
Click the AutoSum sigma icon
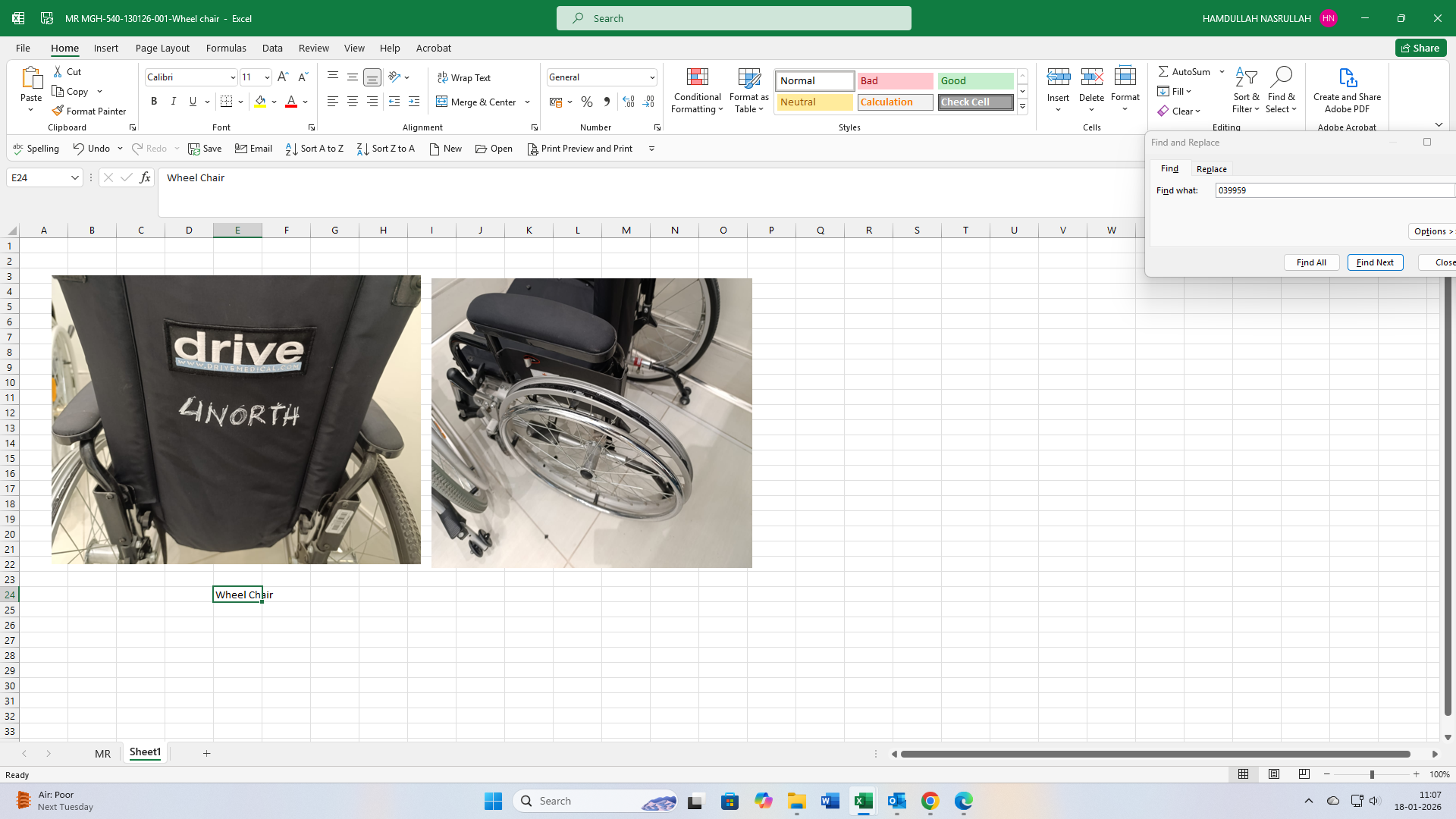(1163, 71)
